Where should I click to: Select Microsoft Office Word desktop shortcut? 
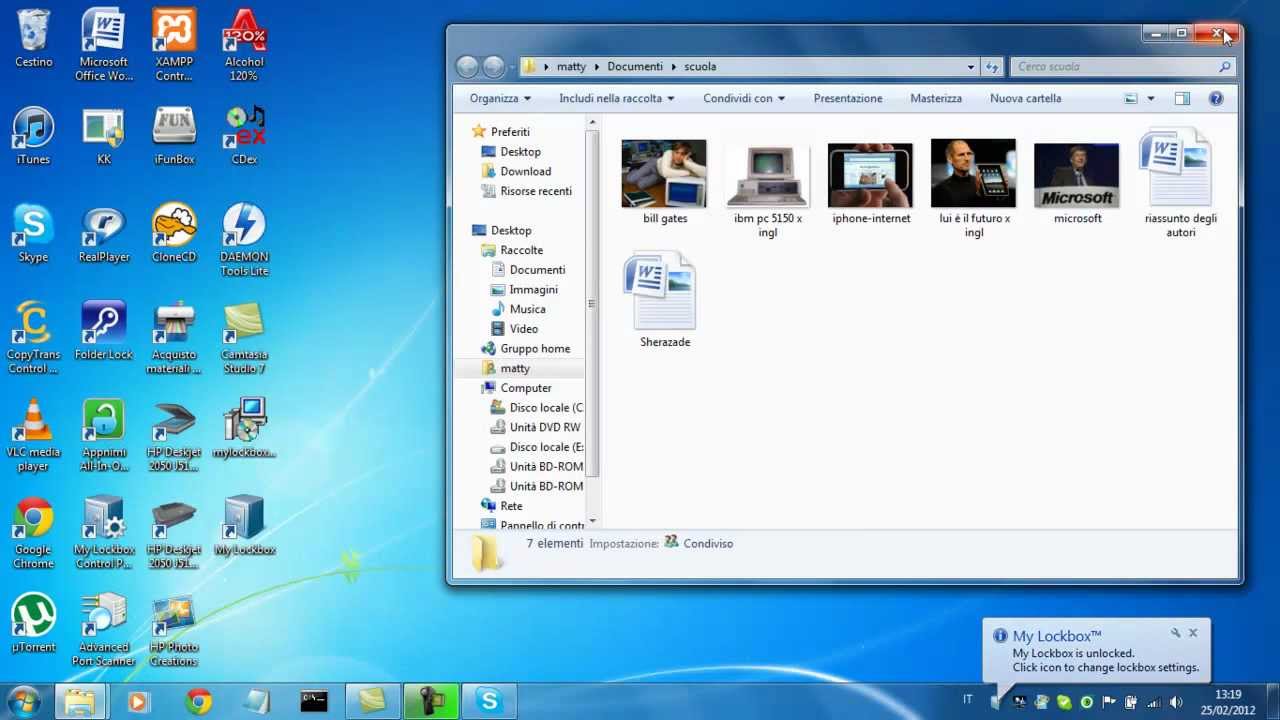(x=104, y=45)
